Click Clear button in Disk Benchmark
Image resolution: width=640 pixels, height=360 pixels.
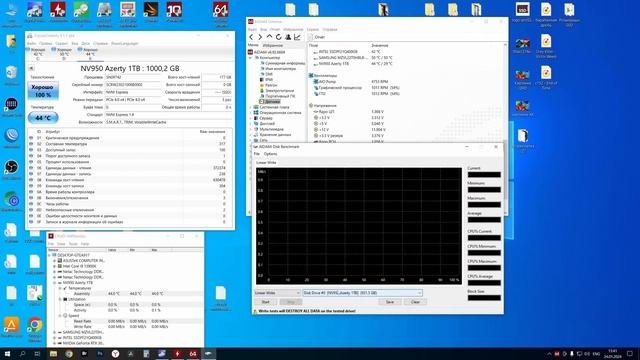pos(415,302)
